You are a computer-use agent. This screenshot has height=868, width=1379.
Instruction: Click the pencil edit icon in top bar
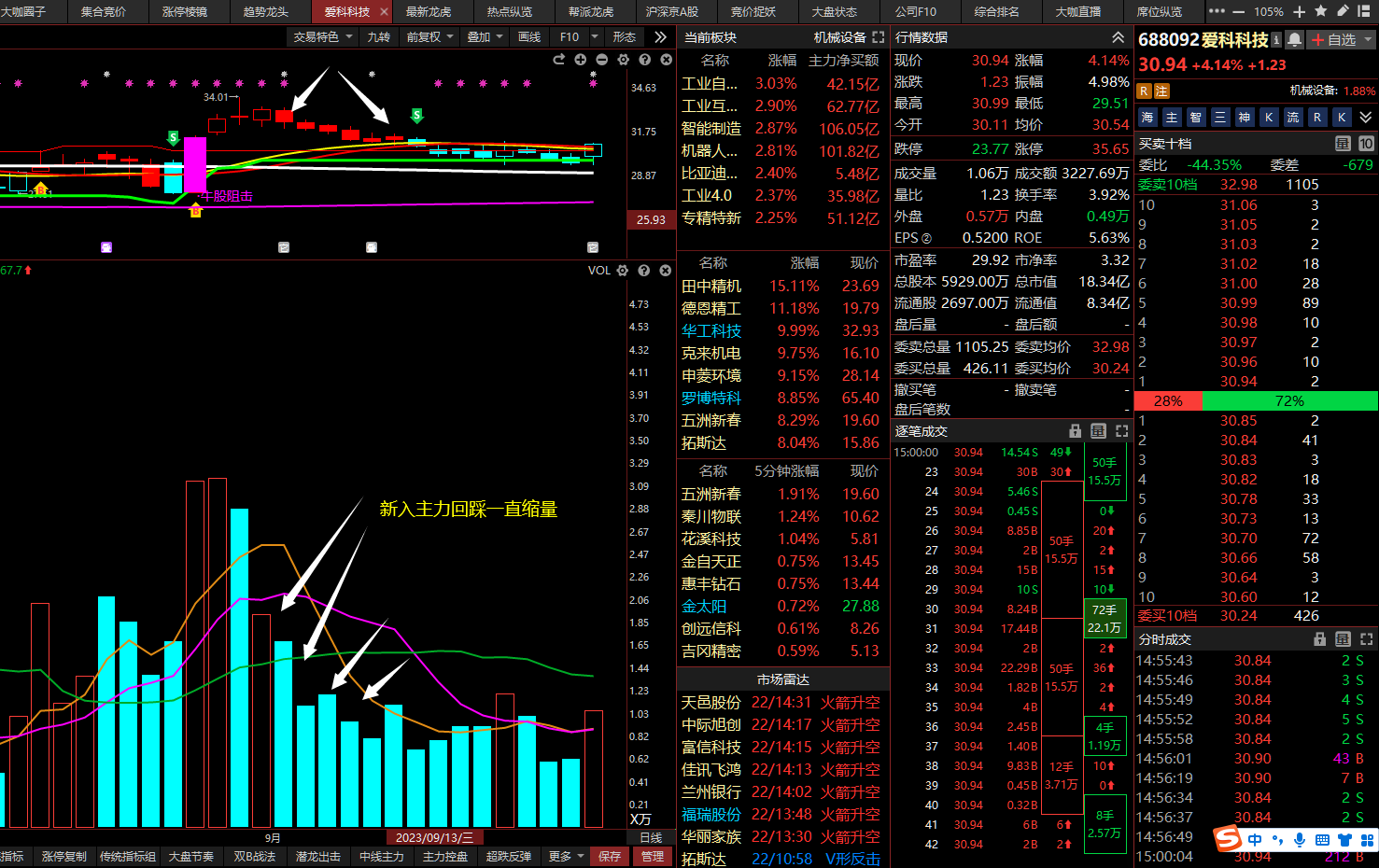pos(1342,11)
